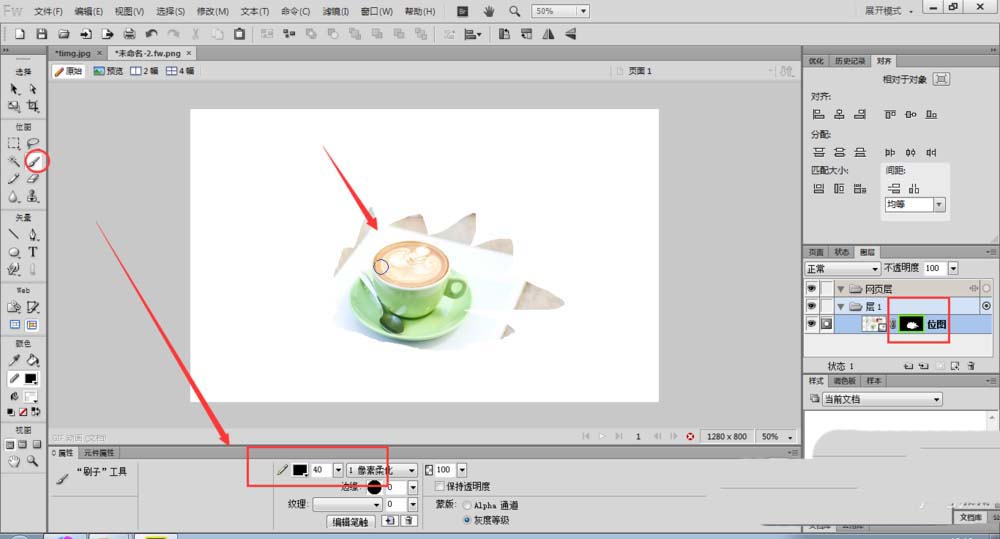This screenshot has height=539, width=1000.
Task: Open the brush stroke color swatch
Action: (299, 470)
